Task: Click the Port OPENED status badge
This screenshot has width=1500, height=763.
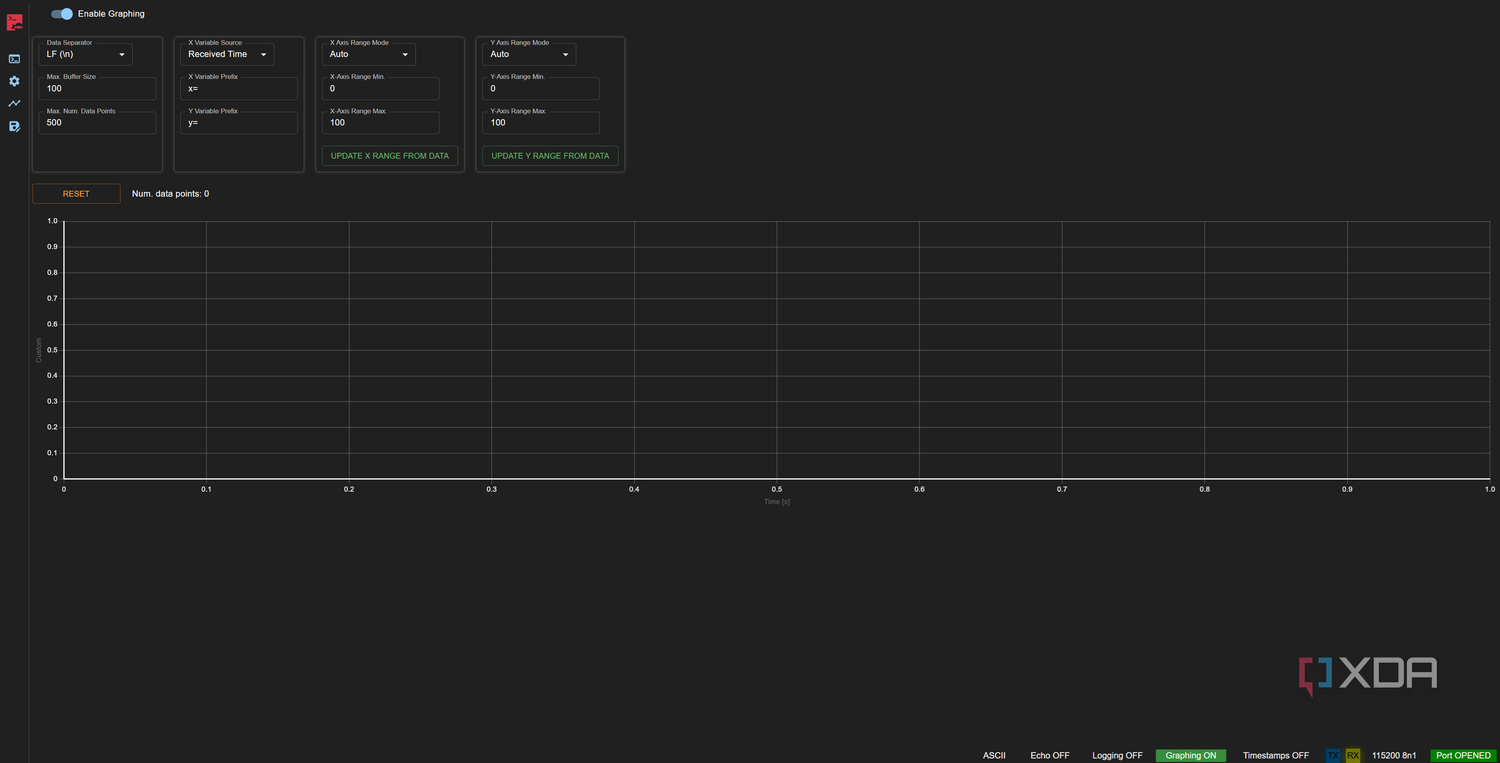Action: click(1465, 756)
